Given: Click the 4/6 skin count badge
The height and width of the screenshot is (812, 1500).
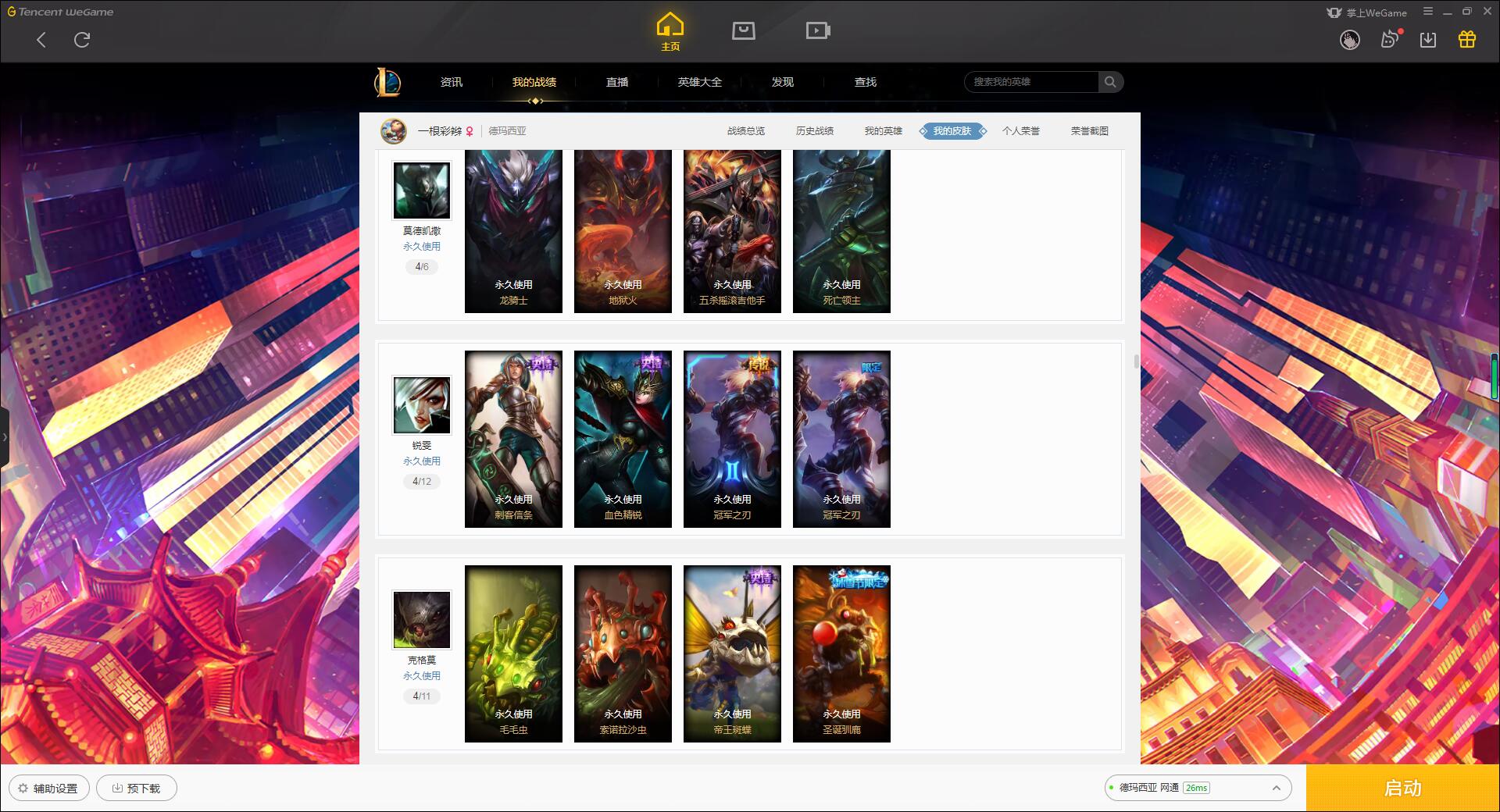Looking at the screenshot, I should (x=422, y=267).
